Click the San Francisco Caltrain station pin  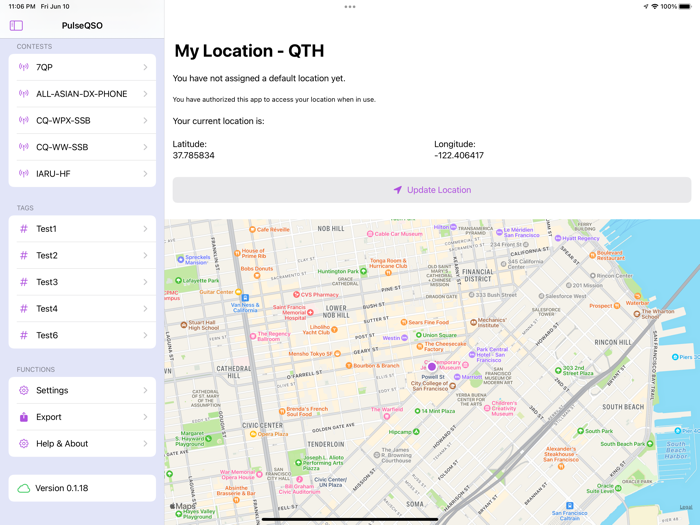point(569,505)
